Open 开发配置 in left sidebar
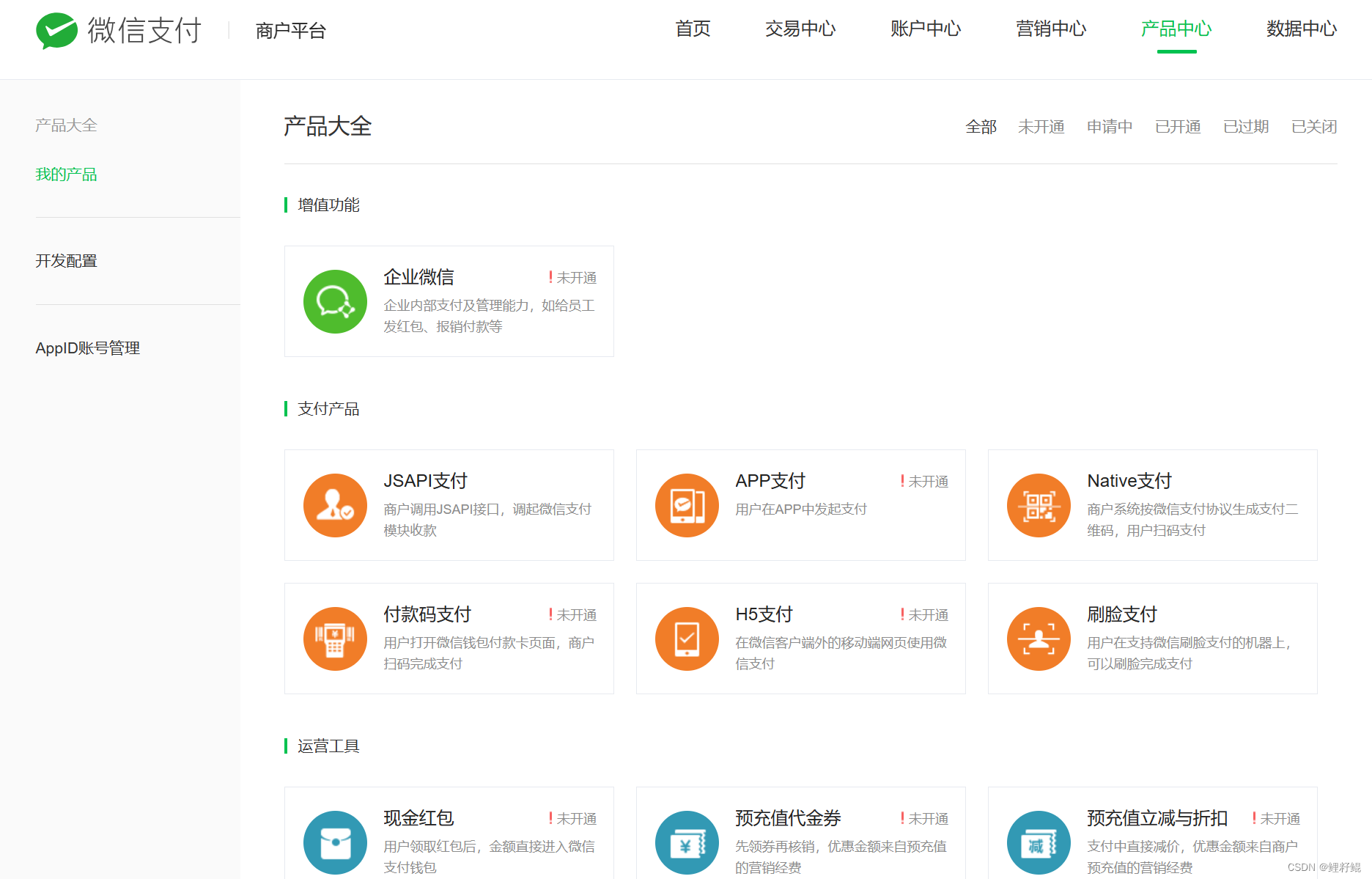Screen dimensions: 1372x879 coord(66,261)
